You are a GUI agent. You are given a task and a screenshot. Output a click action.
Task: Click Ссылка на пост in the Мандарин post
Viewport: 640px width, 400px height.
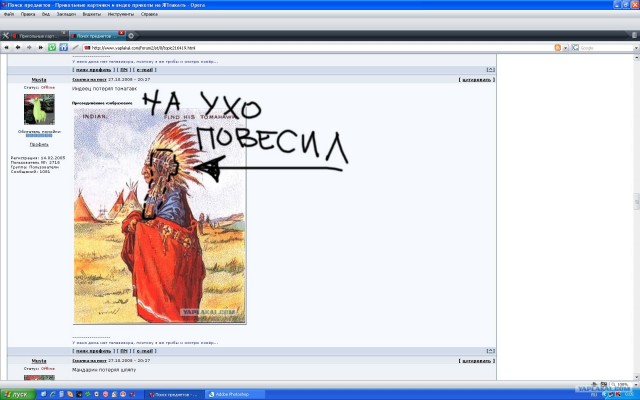click(x=89, y=361)
